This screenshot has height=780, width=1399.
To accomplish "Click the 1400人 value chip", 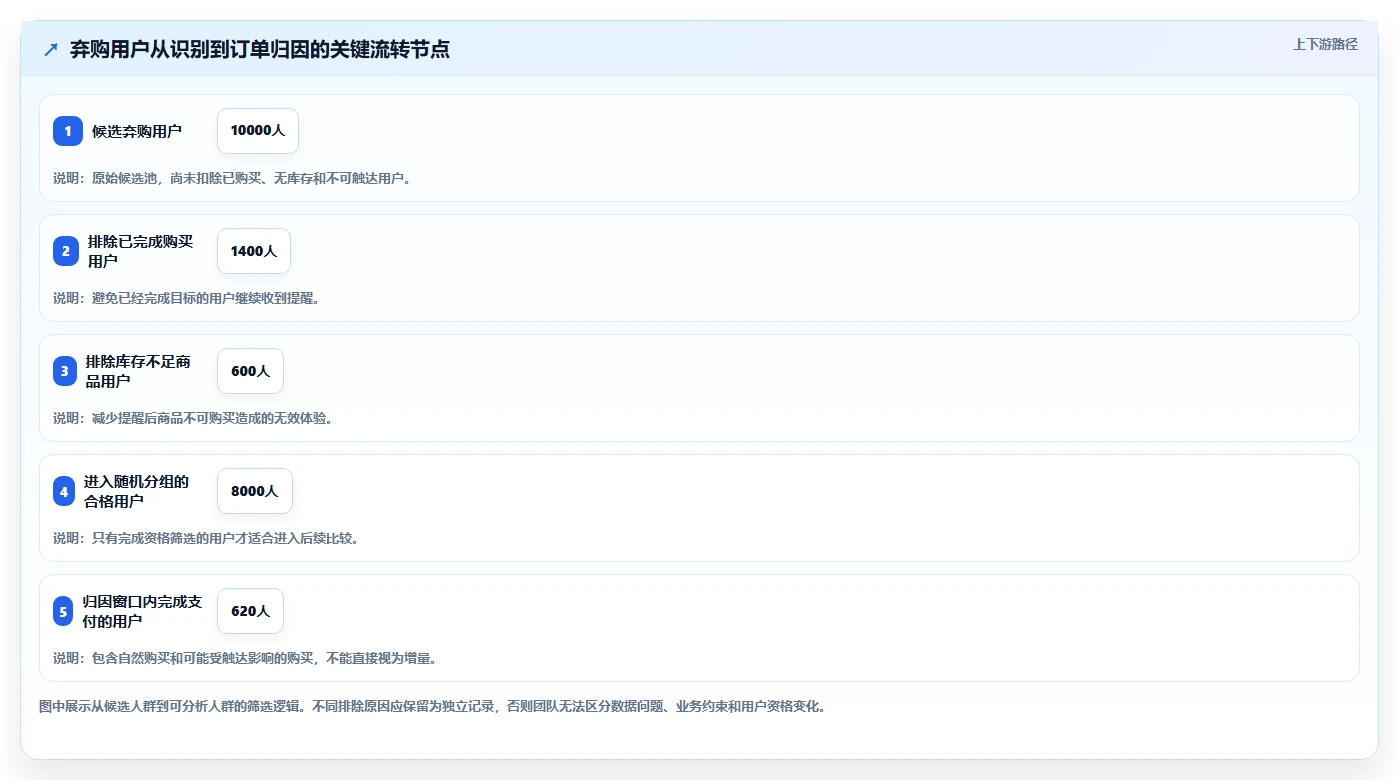I will [254, 251].
